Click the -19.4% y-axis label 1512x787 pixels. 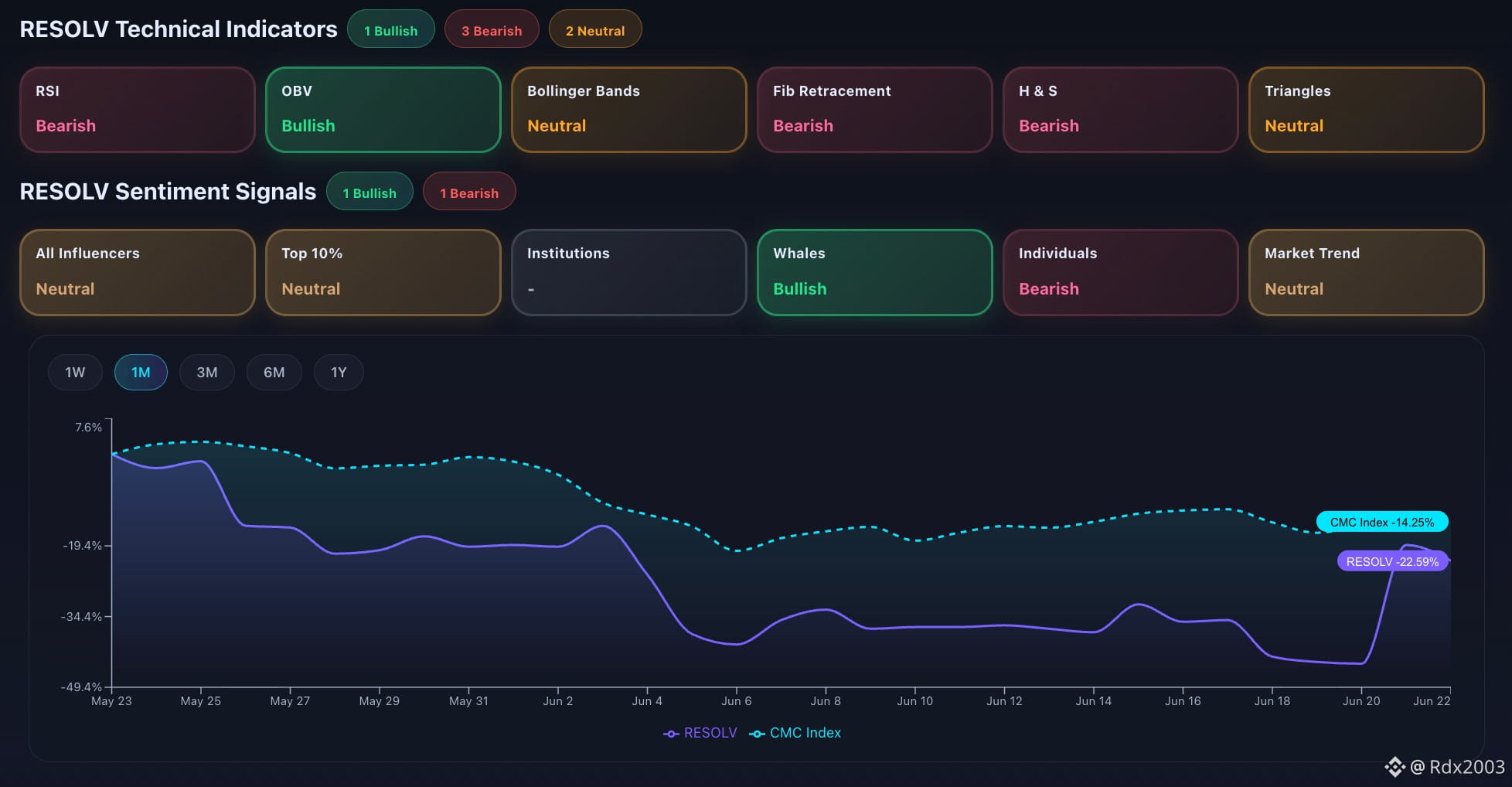pos(82,546)
